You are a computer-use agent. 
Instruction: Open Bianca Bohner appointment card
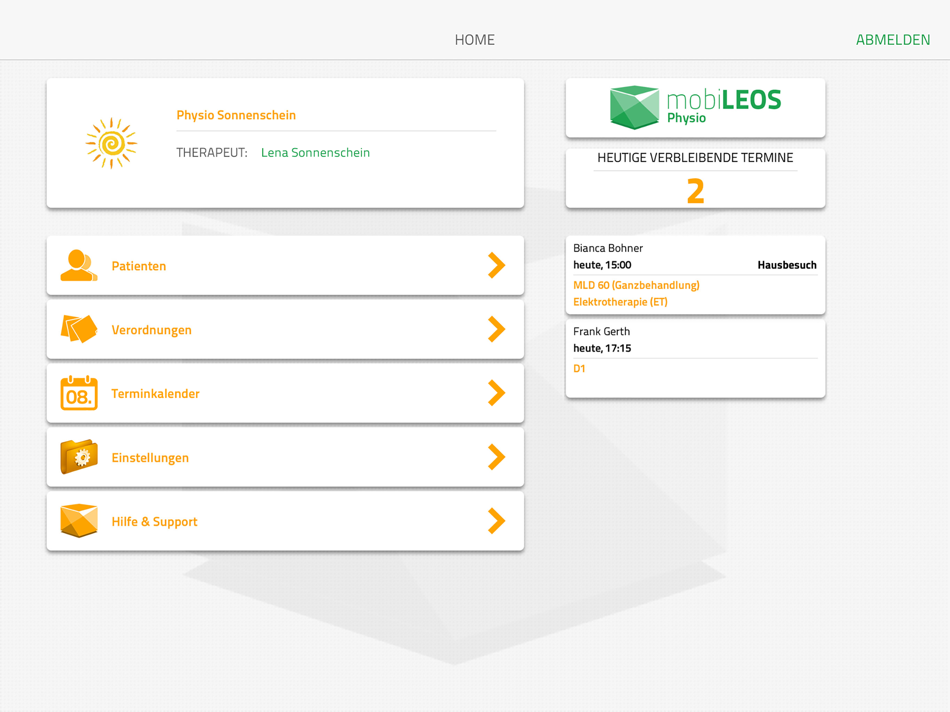coord(696,275)
